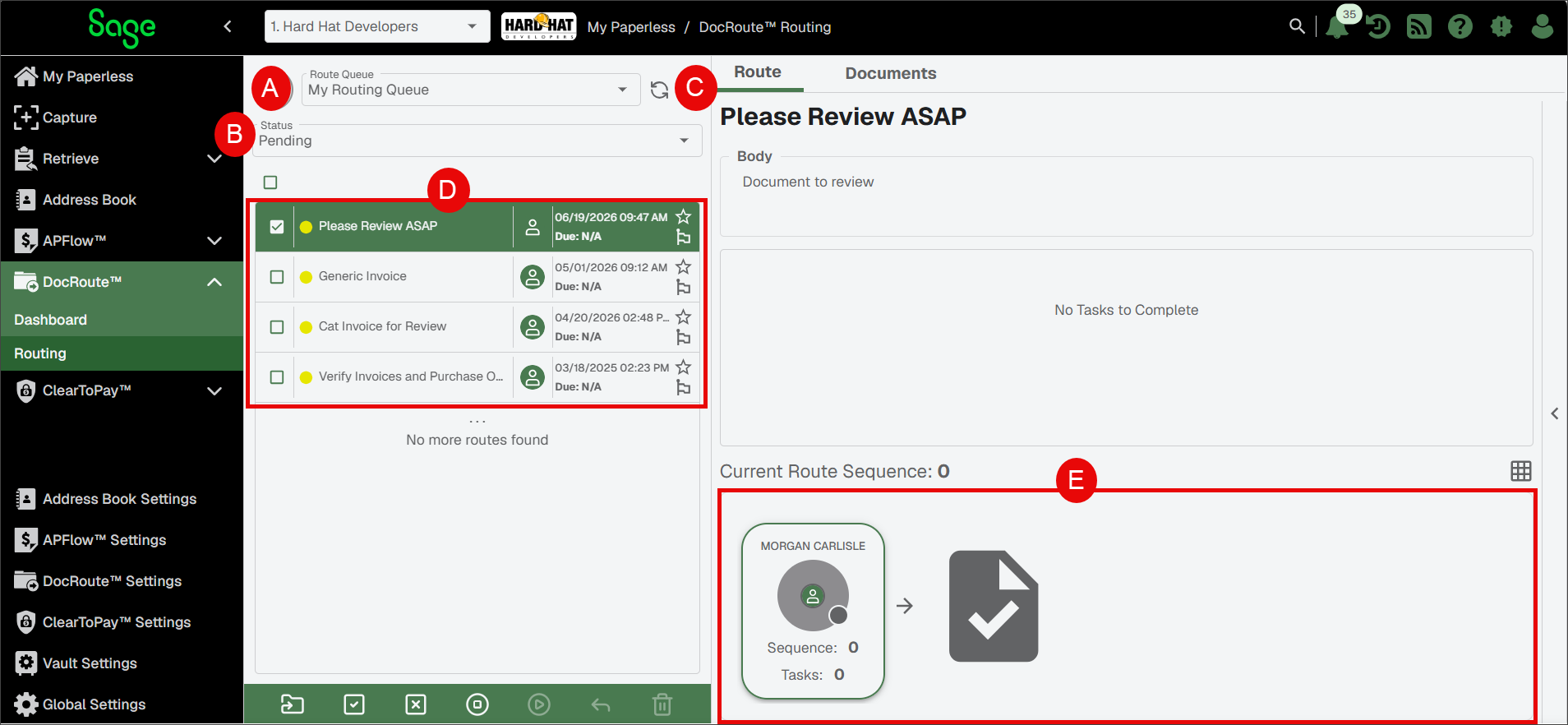Open Address Book in sidebar
The height and width of the screenshot is (725, 1568).
coord(122,200)
